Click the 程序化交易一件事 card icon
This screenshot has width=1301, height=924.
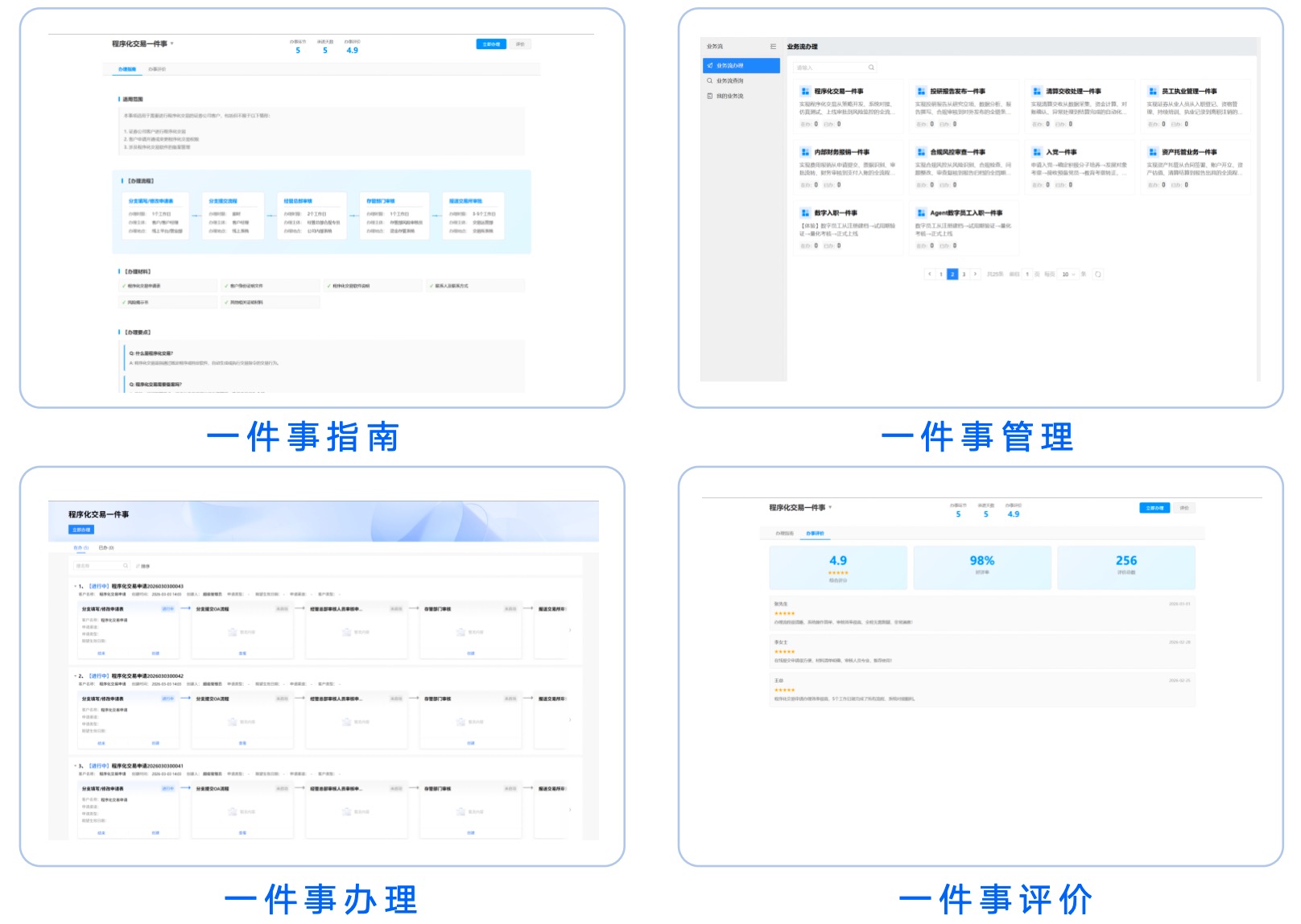(805, 92)
